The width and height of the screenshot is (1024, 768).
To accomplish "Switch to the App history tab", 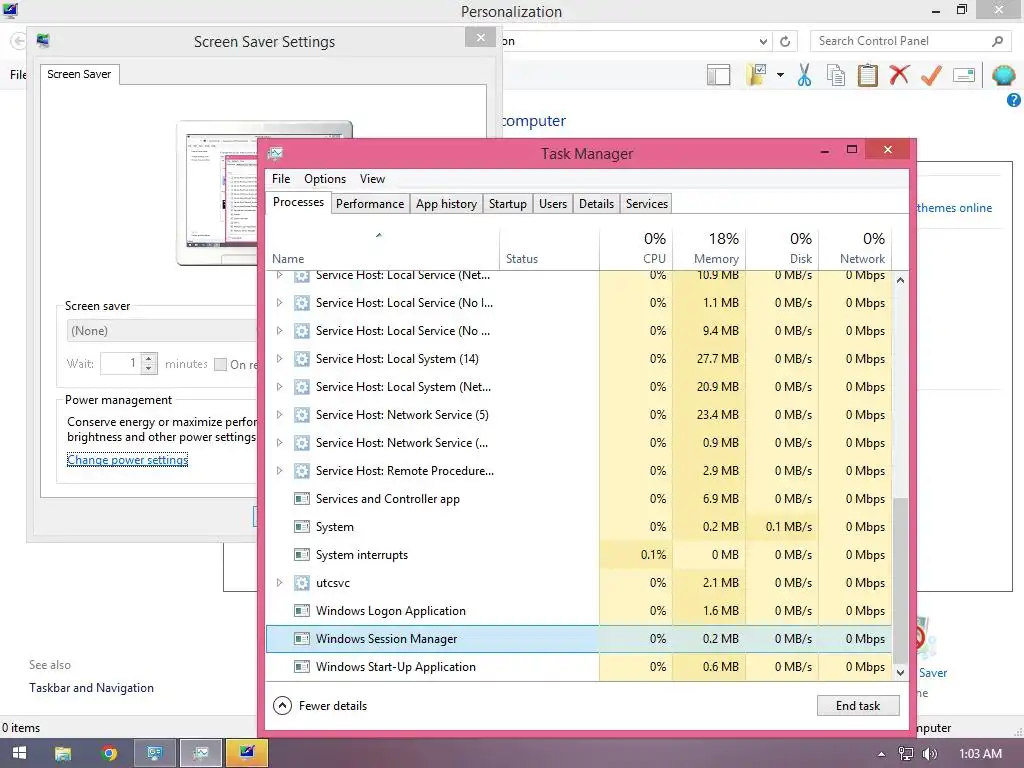I will coord(447,204).
